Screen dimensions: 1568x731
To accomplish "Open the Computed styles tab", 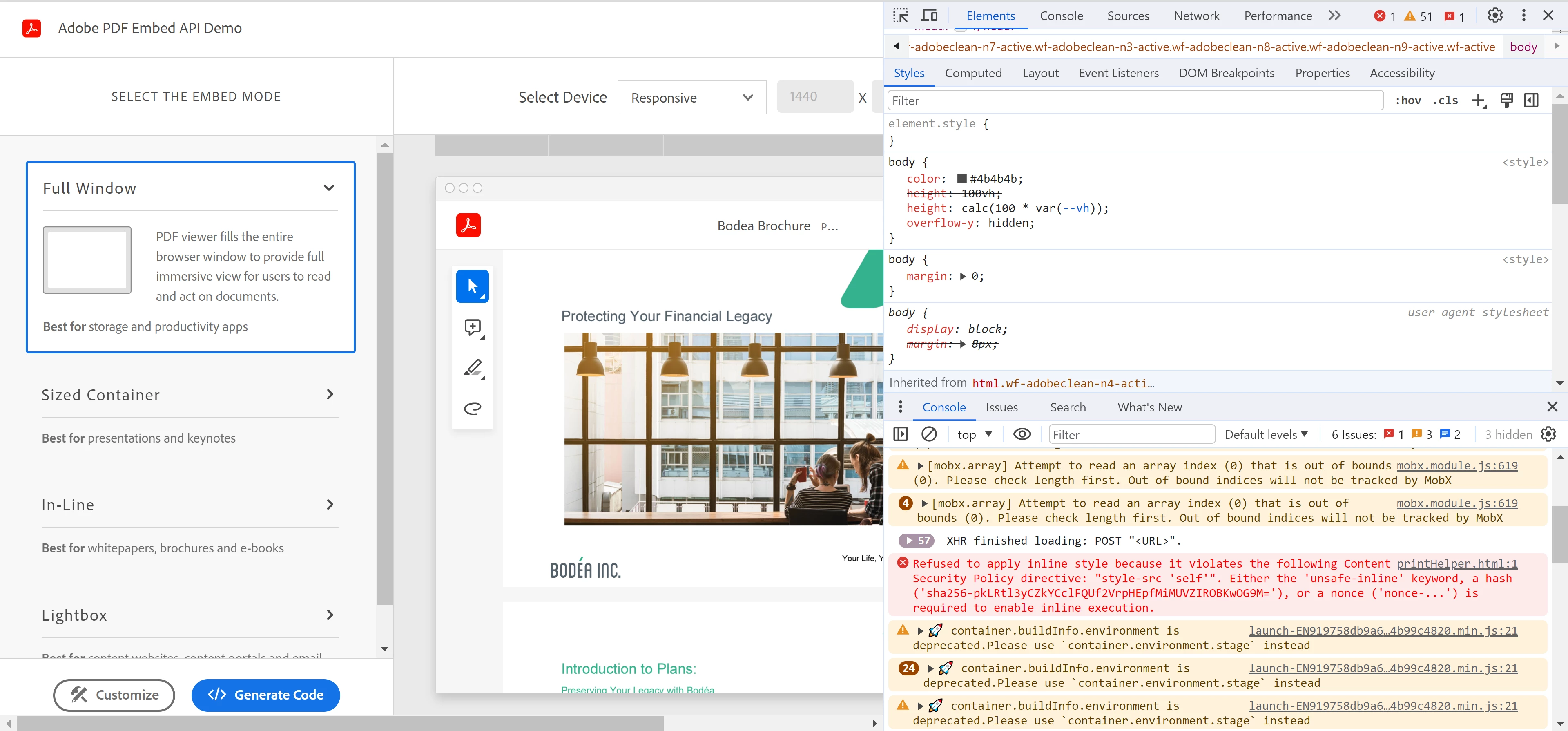I will [972, 73].
